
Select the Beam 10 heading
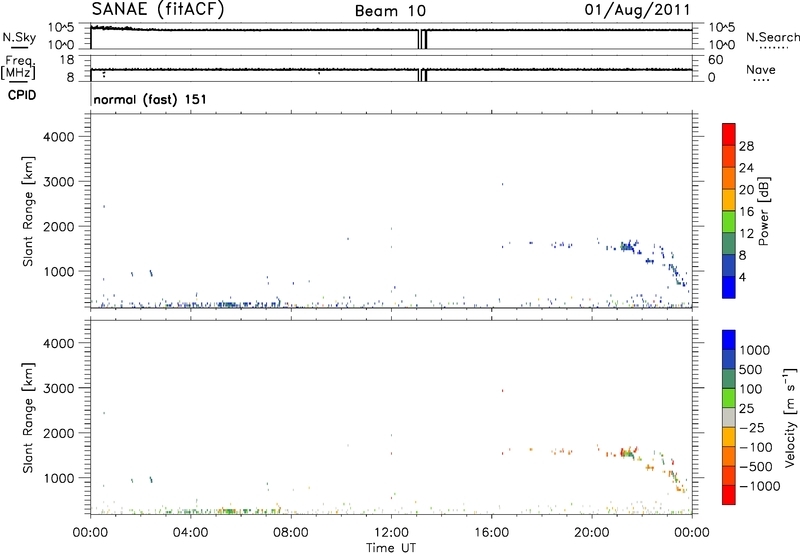(x=390, y=11)
